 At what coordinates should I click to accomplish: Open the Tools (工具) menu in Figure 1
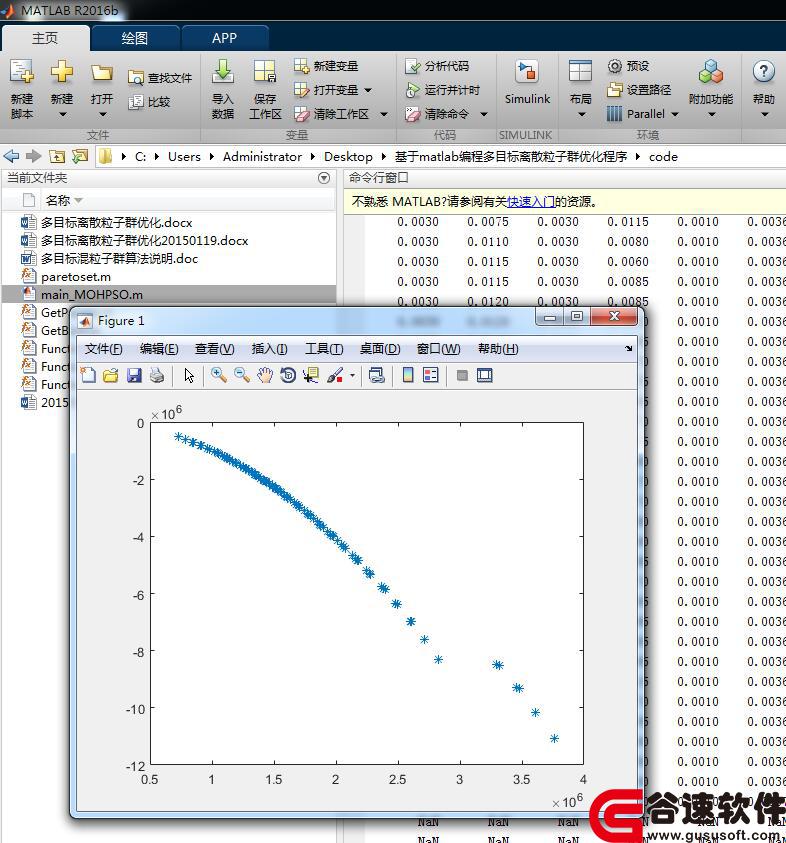coord(324,349)
